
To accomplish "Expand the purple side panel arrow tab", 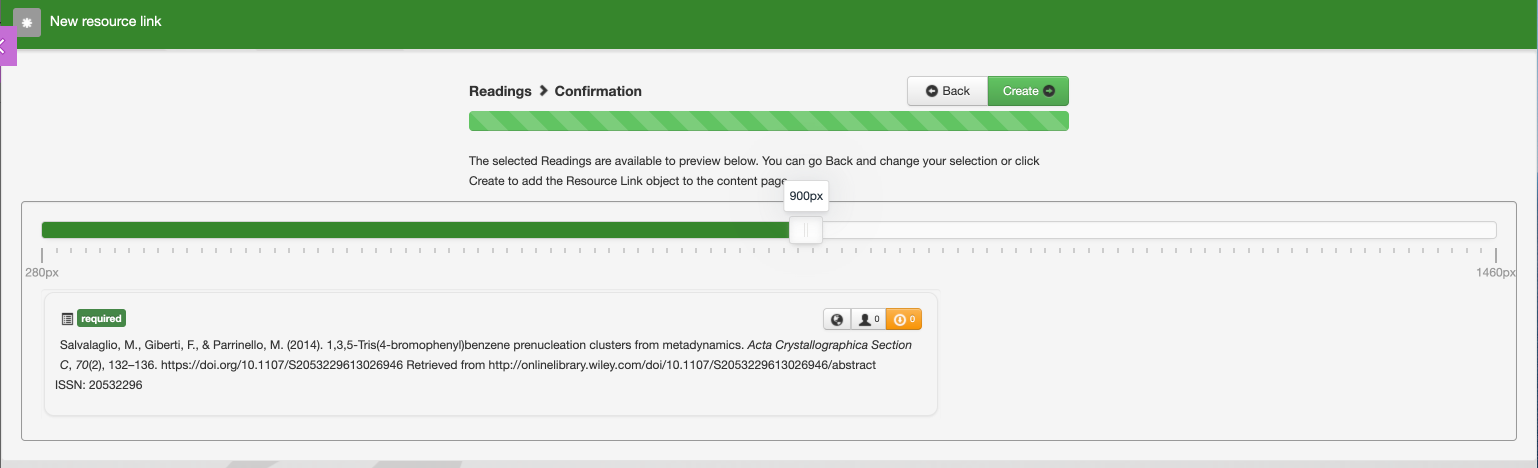I will click(6, 45).
